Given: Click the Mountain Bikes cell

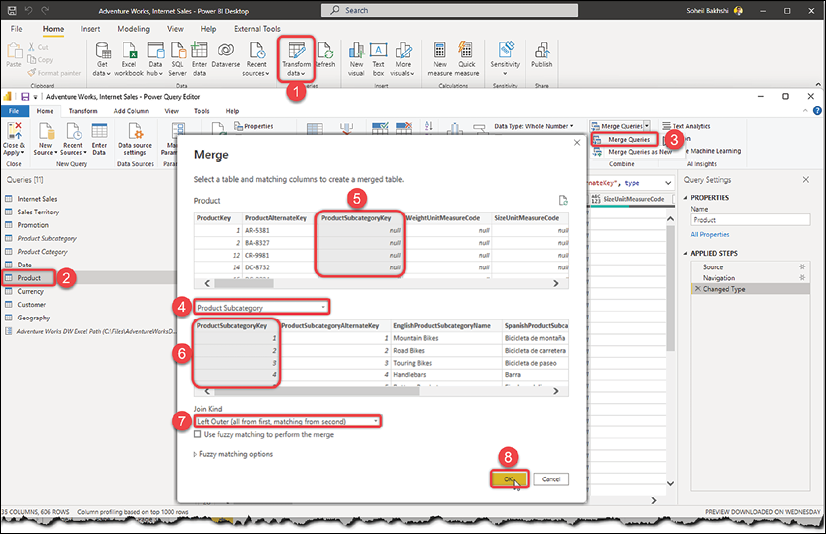Looking at the screenshot, I should (446, 338).
